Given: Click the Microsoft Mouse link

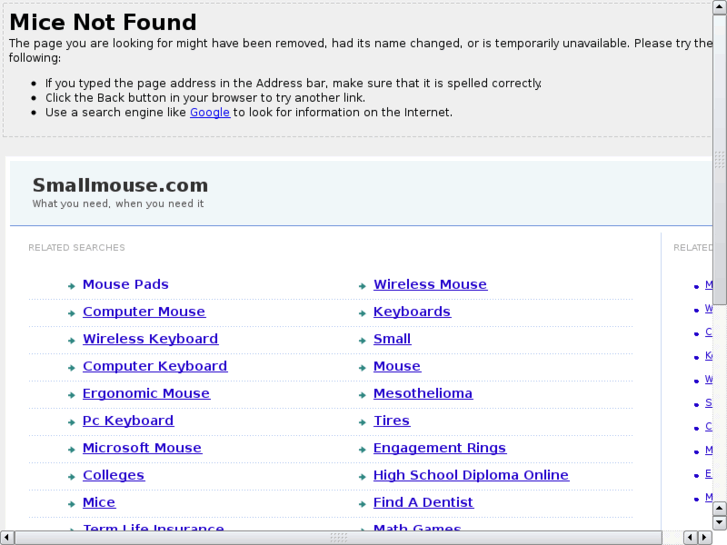Looking at the screenshot, I should coord(142,448).
